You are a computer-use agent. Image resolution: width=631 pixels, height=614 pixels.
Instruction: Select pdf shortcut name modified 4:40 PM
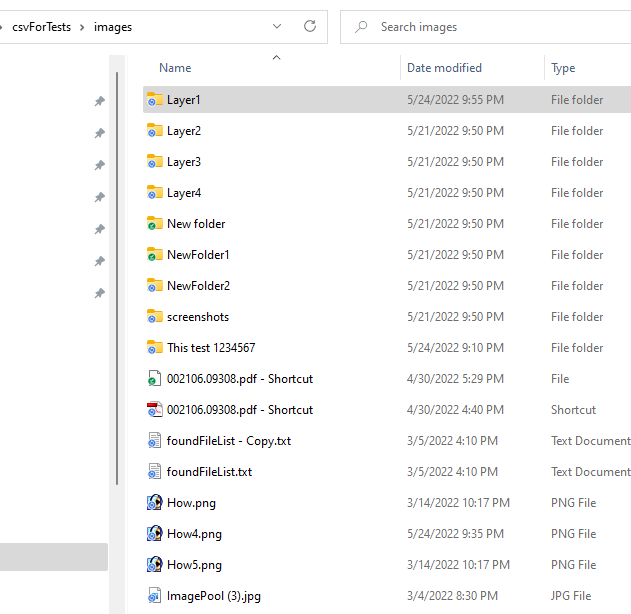[240, 410]
